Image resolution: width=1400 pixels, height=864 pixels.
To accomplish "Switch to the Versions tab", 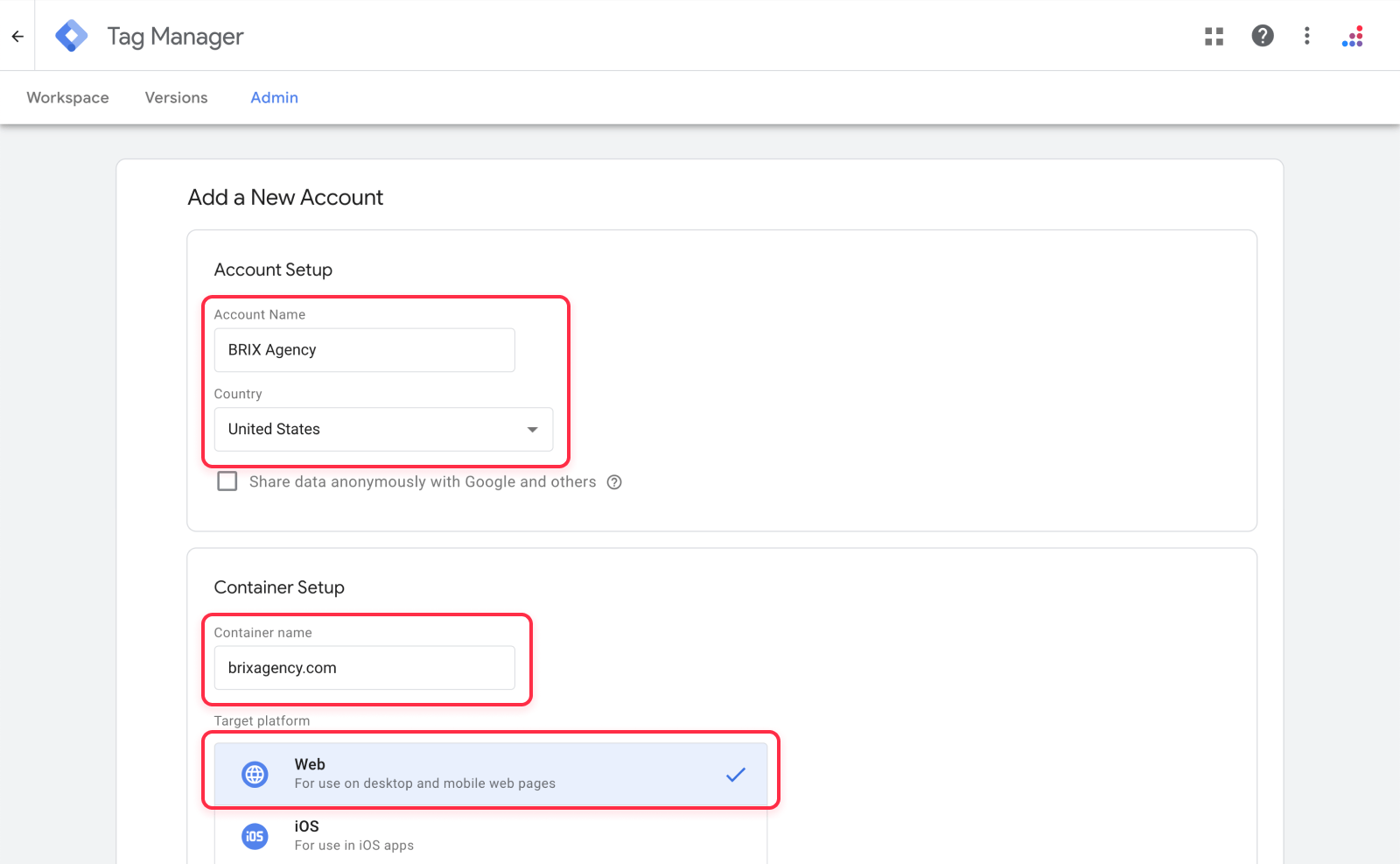I will pyautogui.click(x=177, y=98).
